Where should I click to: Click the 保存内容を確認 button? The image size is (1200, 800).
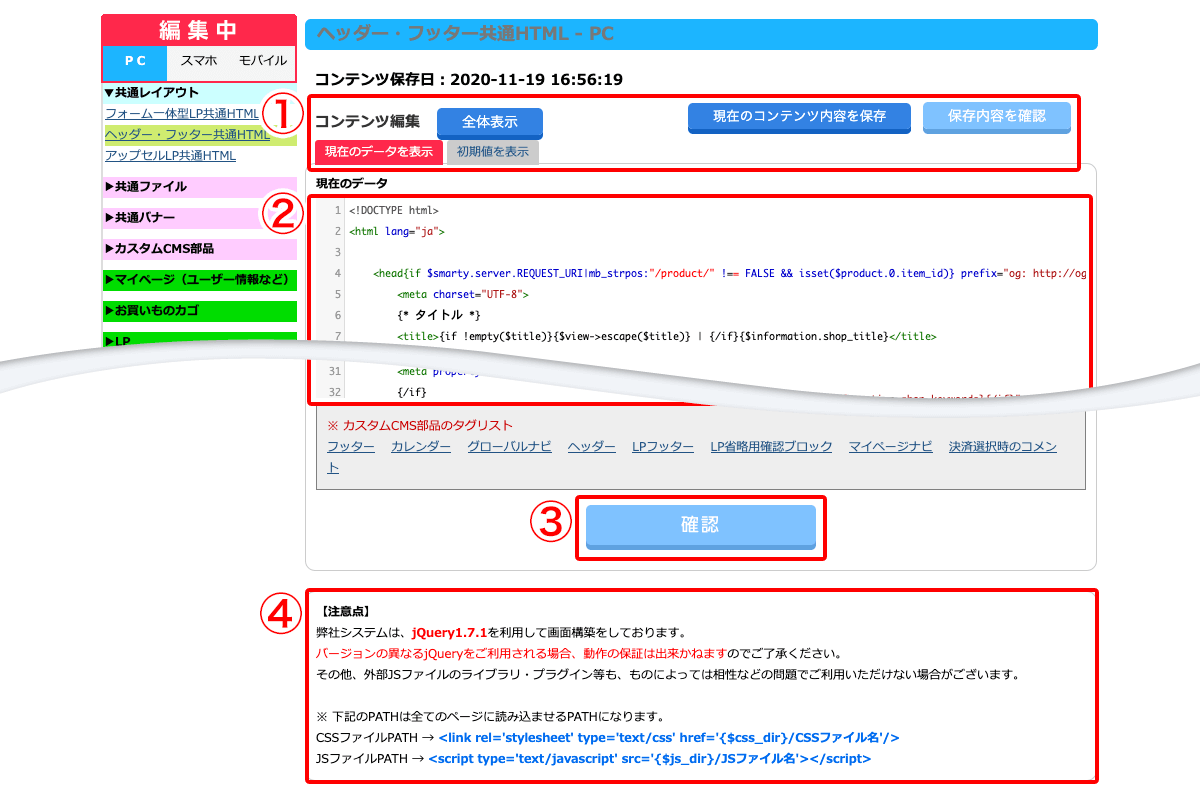(997, 117)
